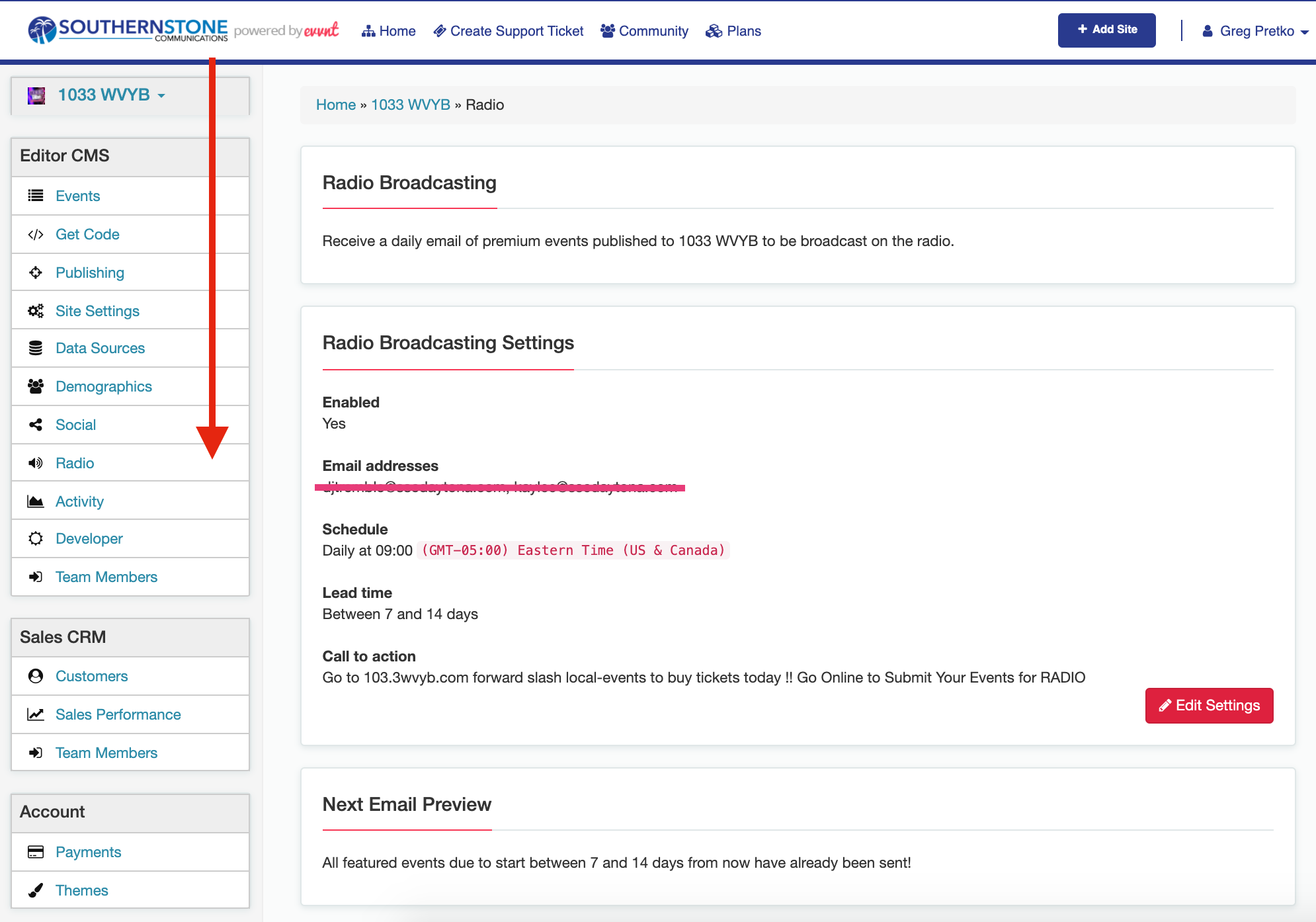Click the sign-in icon by Editor CMS Team Members
Screen dimensions: 1316x922
point(36,577)
